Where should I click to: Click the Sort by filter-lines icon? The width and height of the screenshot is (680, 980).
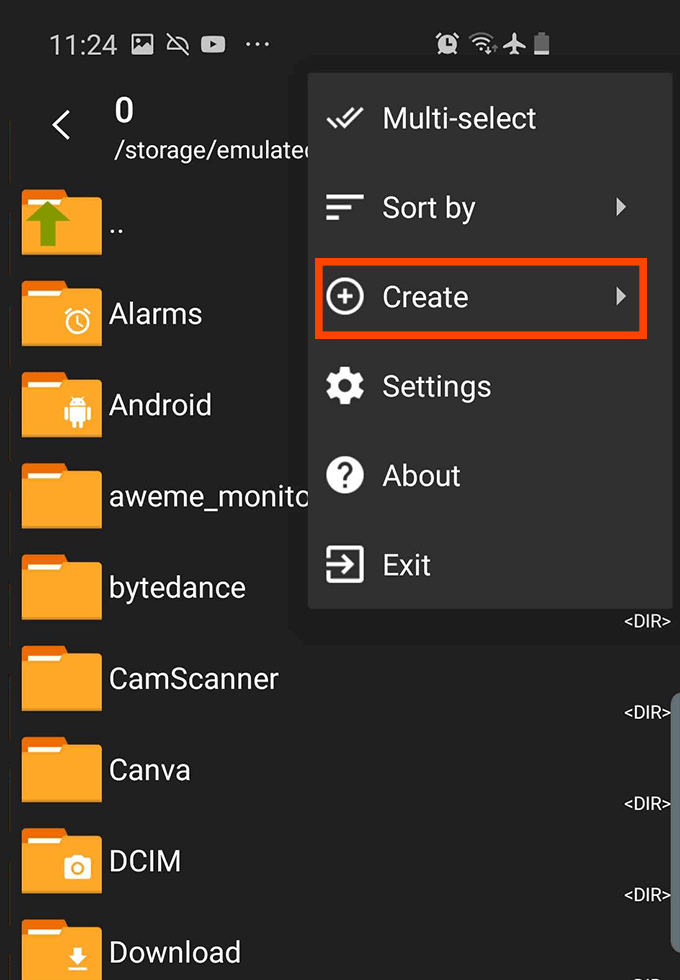[x=344, y=207]
